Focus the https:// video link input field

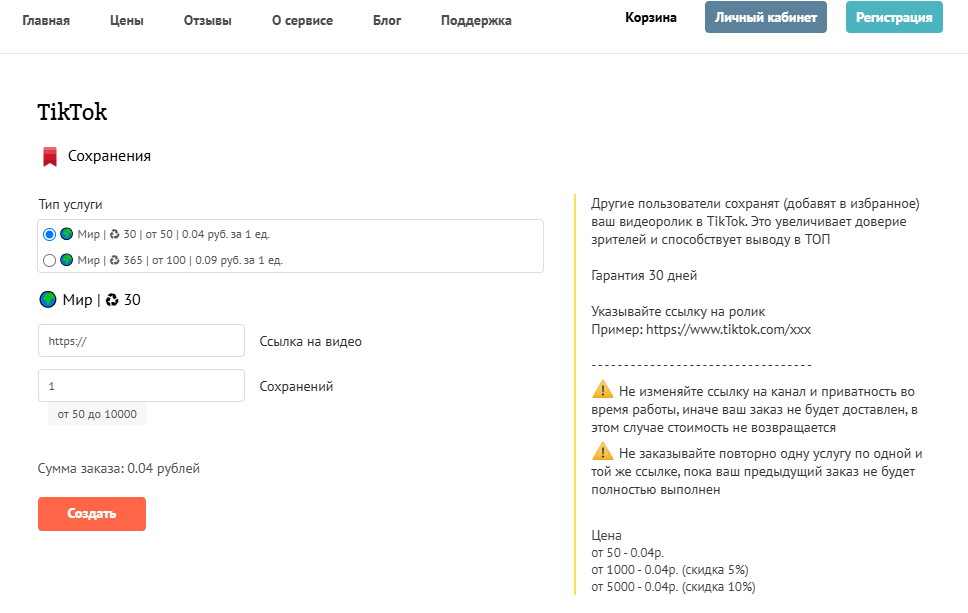coord(141,341)
